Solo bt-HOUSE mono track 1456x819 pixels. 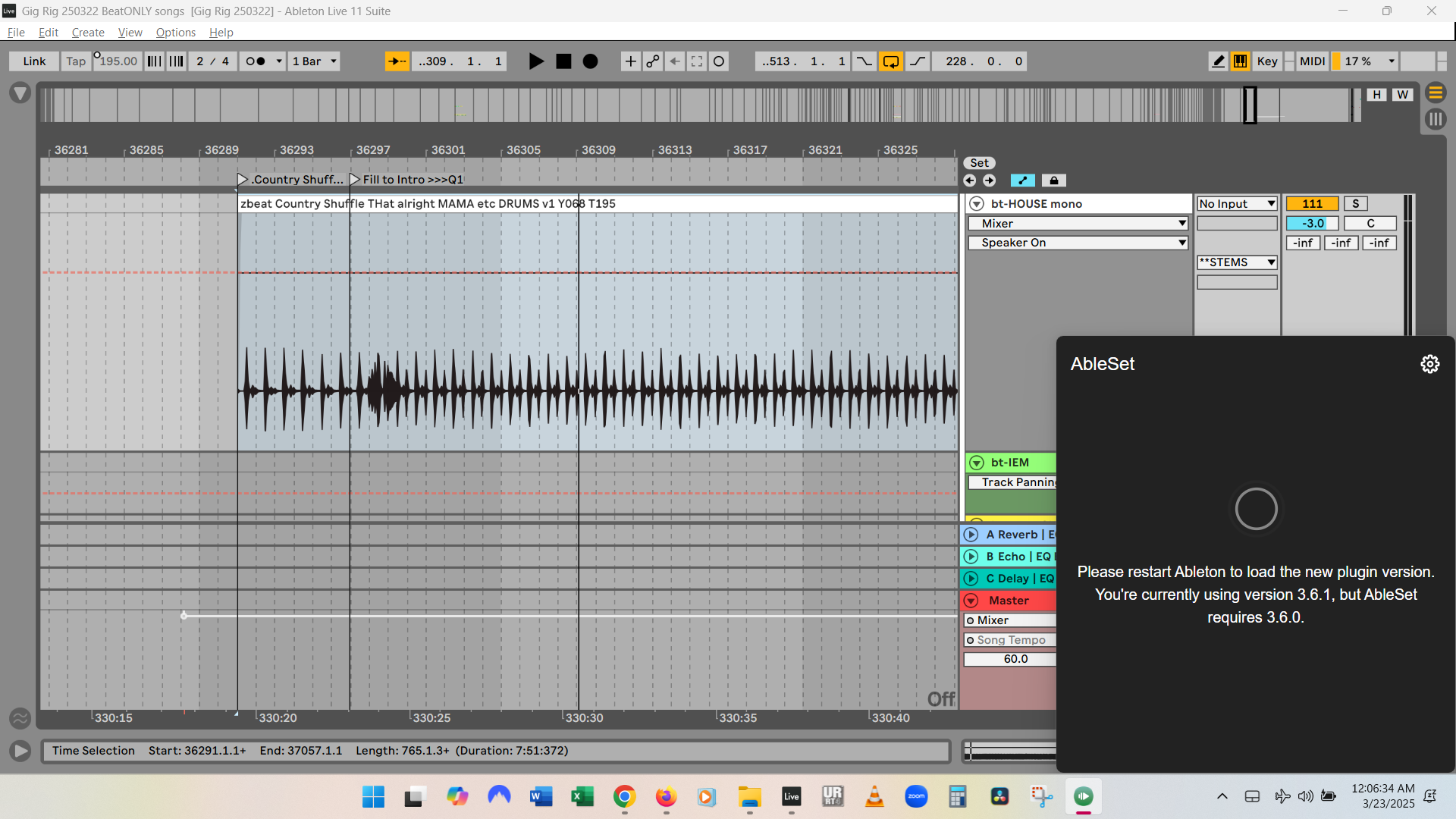(1356, 204)
